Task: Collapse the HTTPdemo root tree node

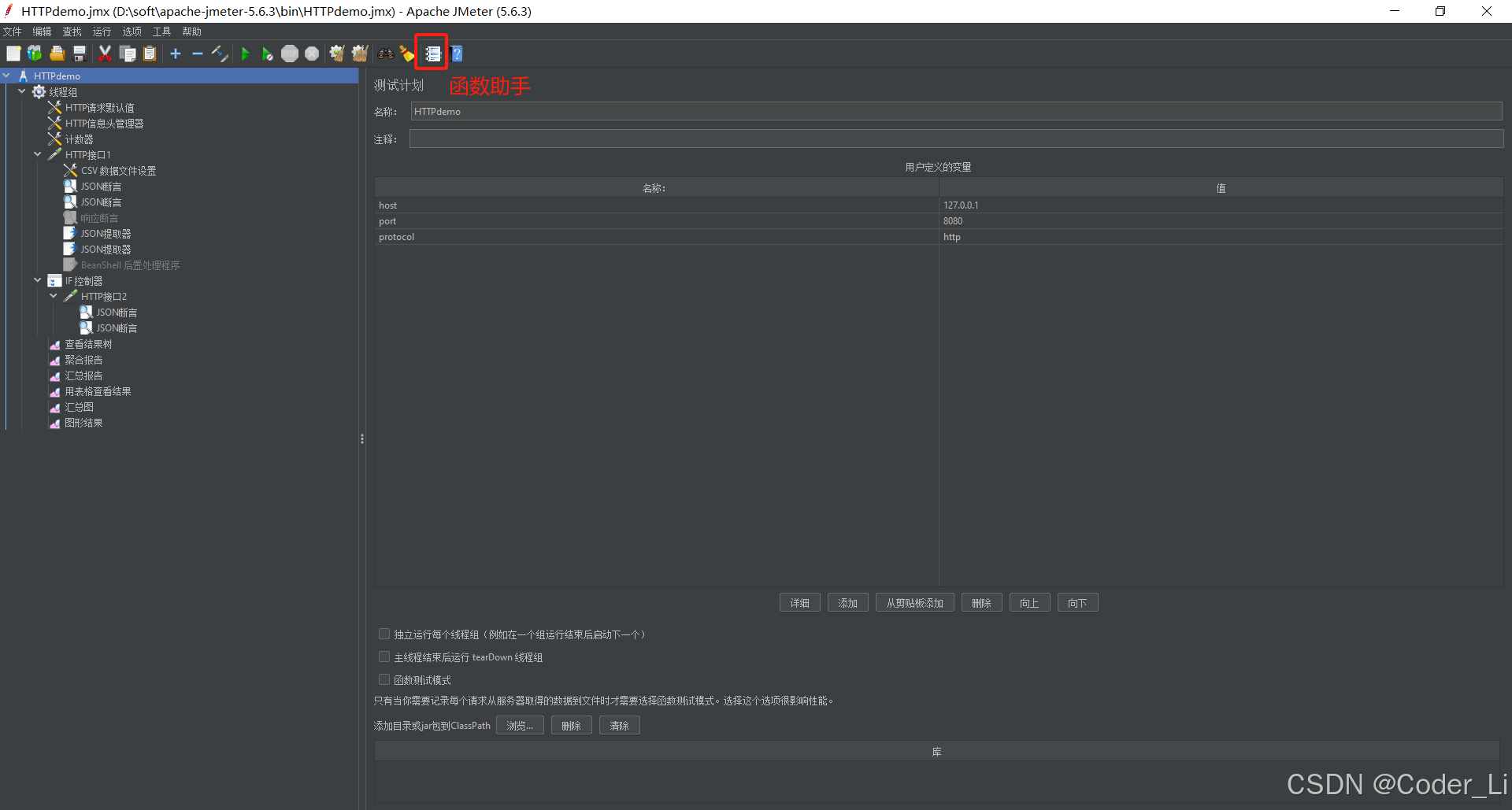Action: point(6,76)
